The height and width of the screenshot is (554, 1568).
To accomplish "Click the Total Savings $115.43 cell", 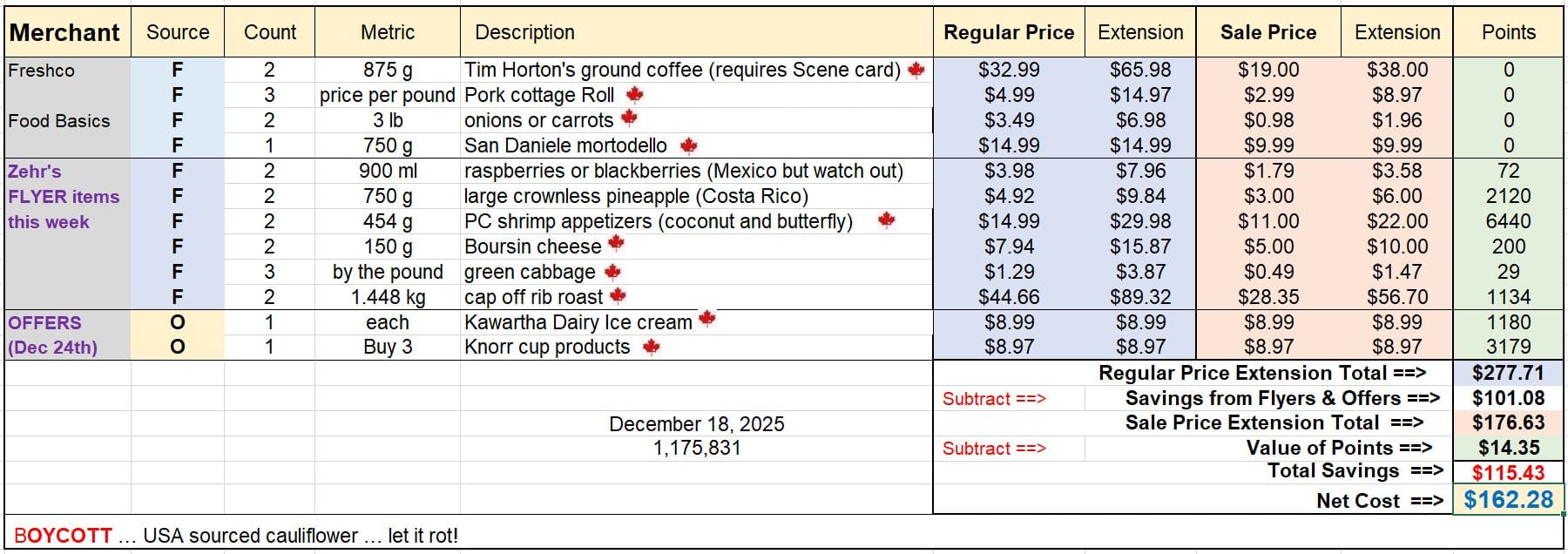I will click(1508, 473).
